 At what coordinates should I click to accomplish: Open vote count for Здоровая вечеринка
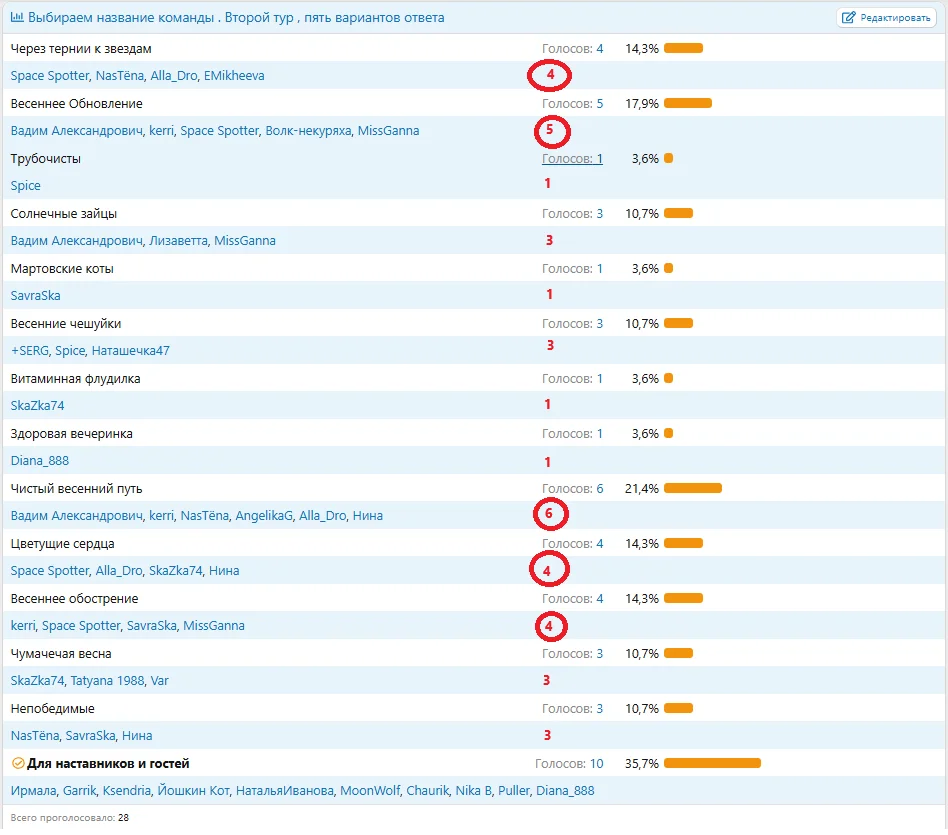coord(572,434)
